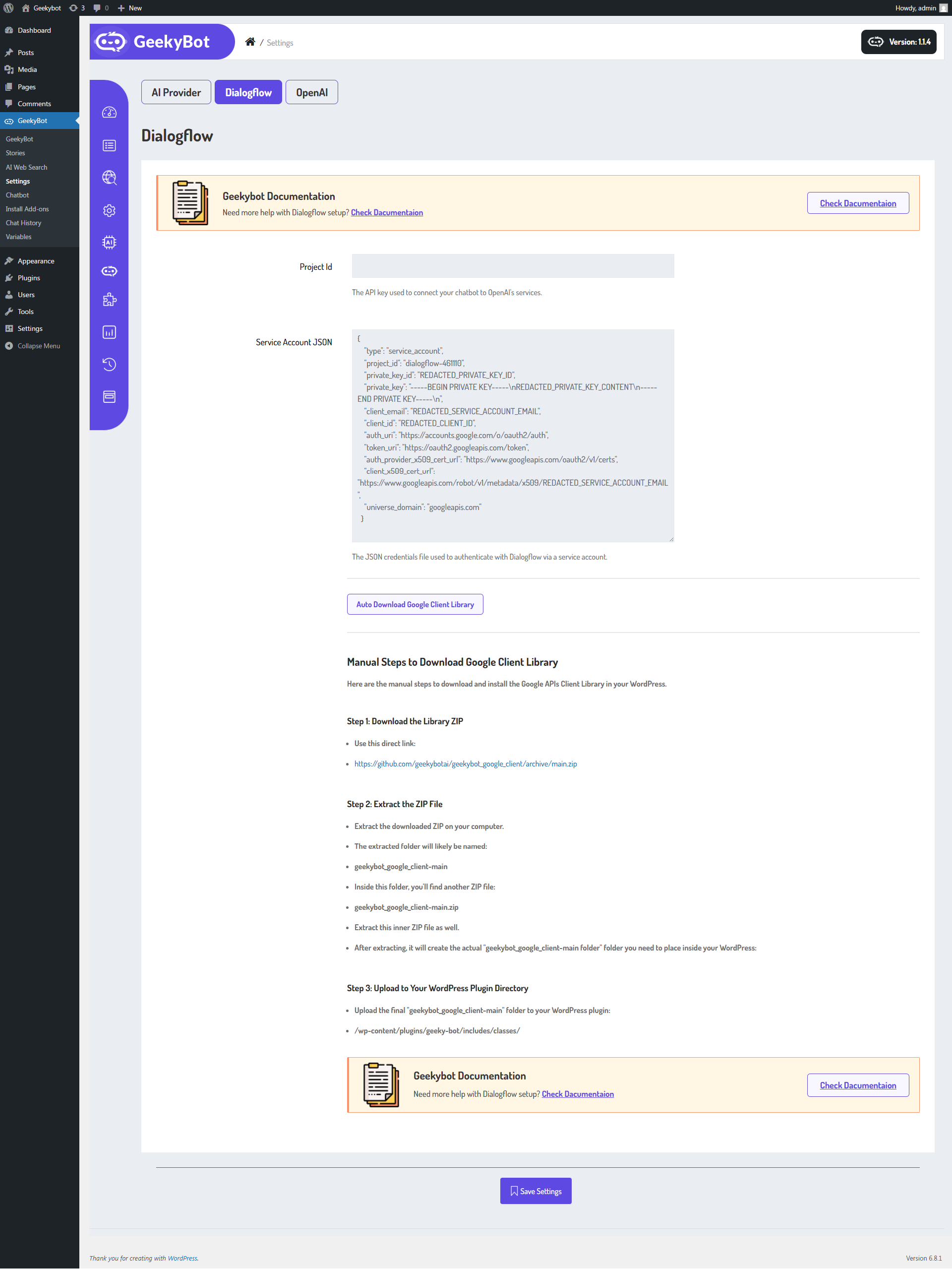Viewport: 952px width, 1270px height.
Task: Open the GitHub main.zip download link
Action: point(466,764)
